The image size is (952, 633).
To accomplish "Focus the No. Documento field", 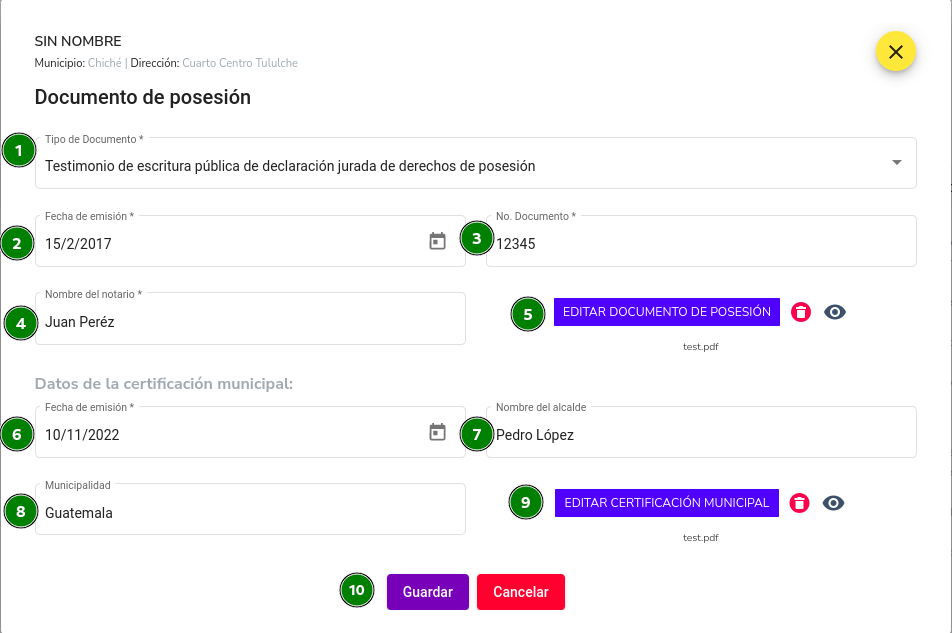I will (701, 241).
